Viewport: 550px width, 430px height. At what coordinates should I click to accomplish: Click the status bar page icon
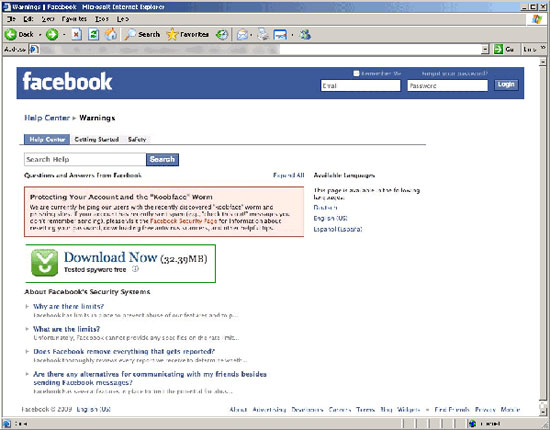(x=7, y=424)
